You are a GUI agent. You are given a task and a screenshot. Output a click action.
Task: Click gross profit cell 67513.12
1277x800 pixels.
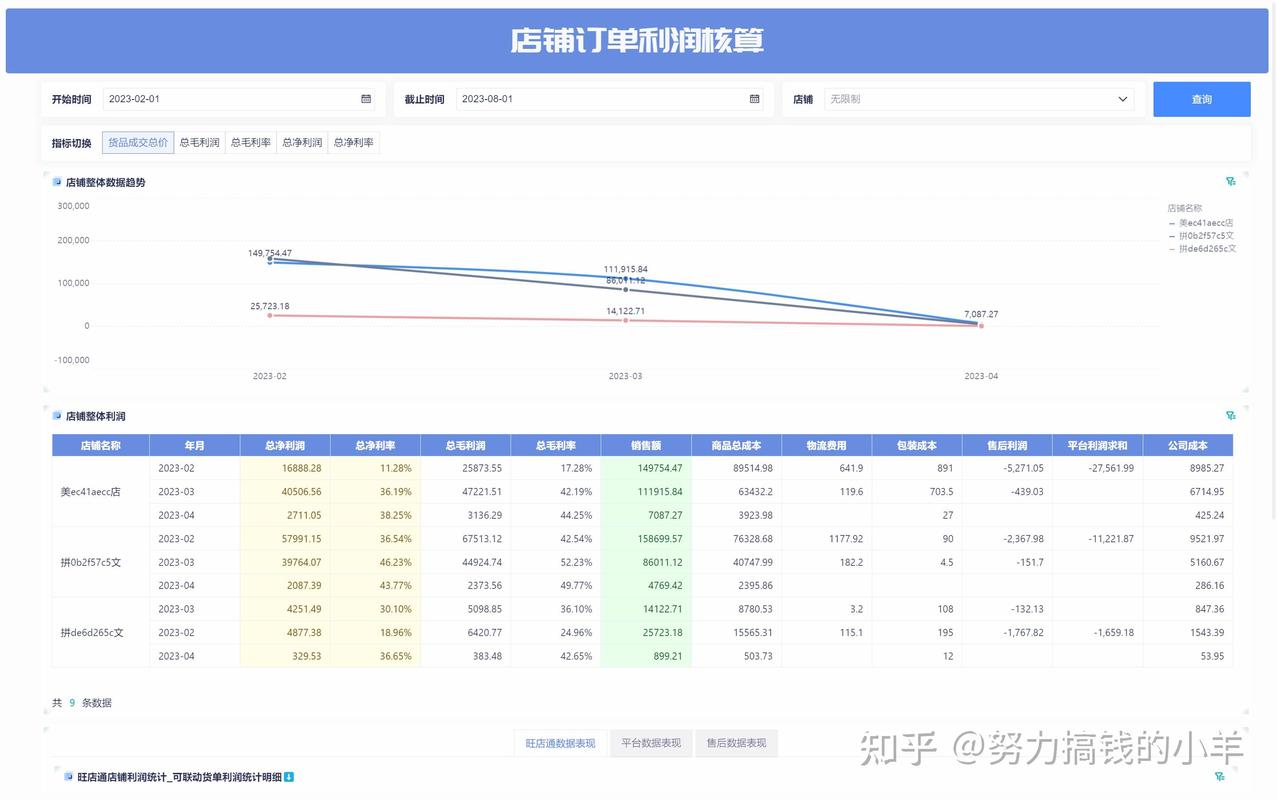pyautogui.click(x=465, y=539)
